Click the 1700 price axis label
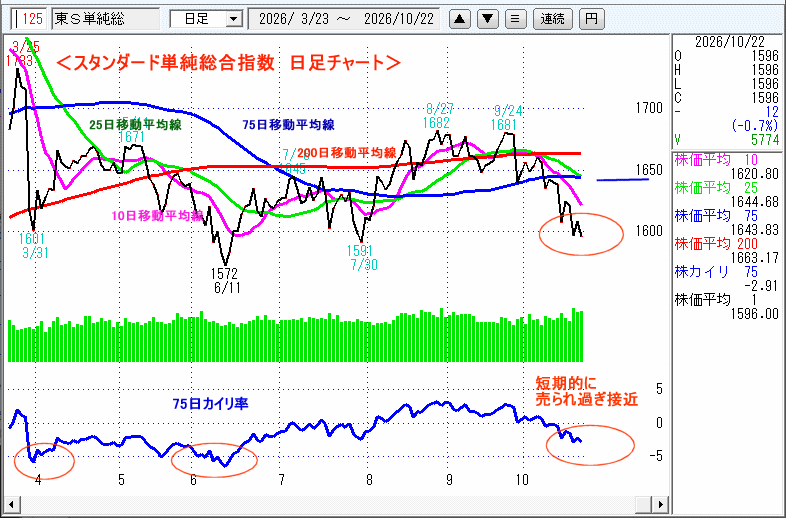 coord(649,108)
